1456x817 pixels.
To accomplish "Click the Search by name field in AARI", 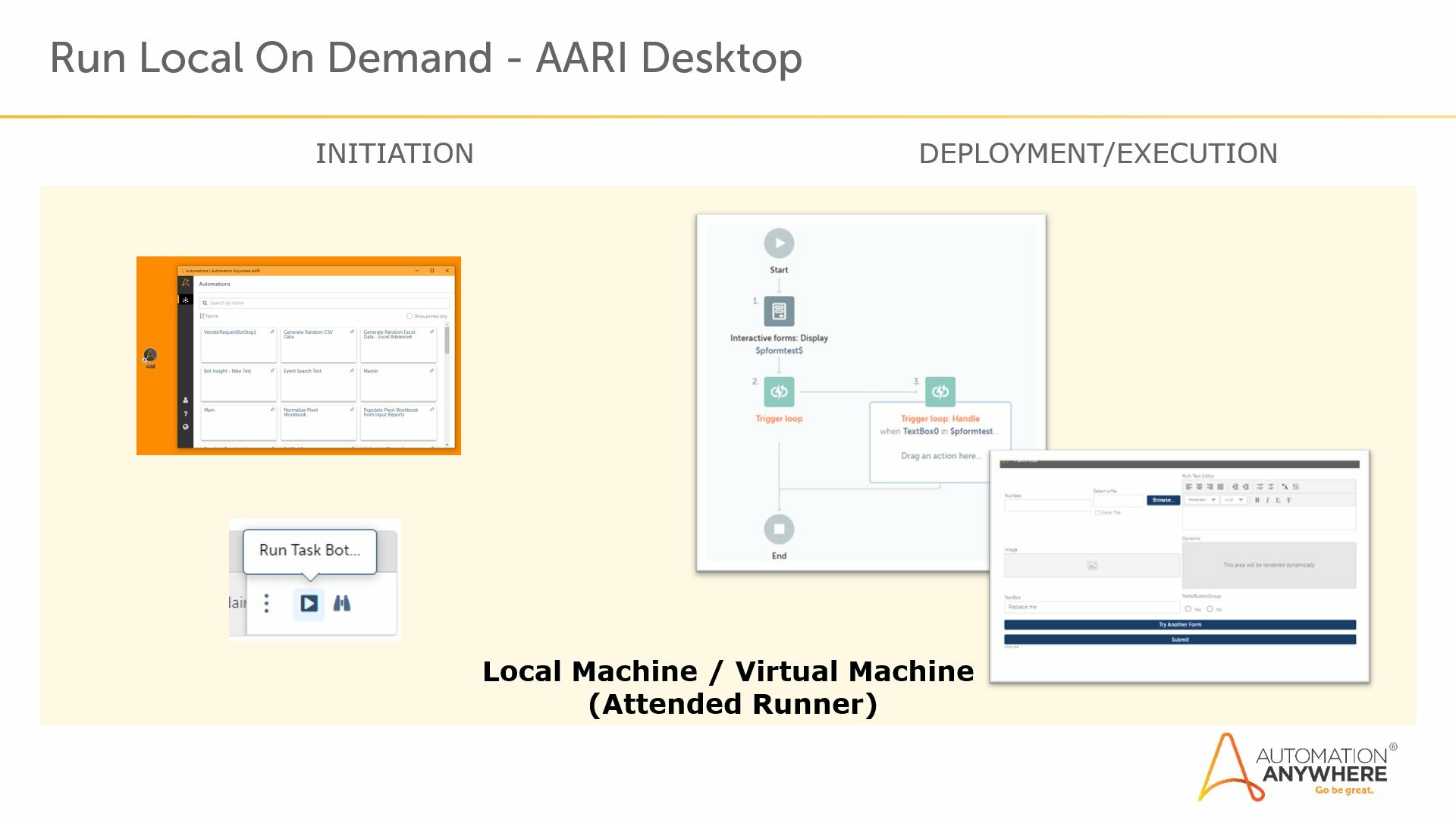I will (x=325, y=303).
